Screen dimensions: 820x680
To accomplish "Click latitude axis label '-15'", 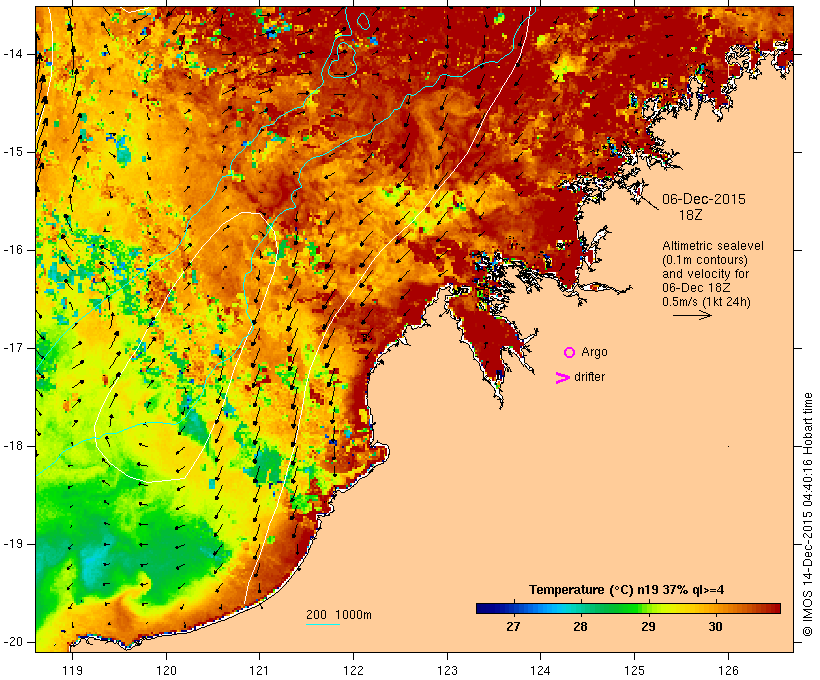I will [13, 152].
